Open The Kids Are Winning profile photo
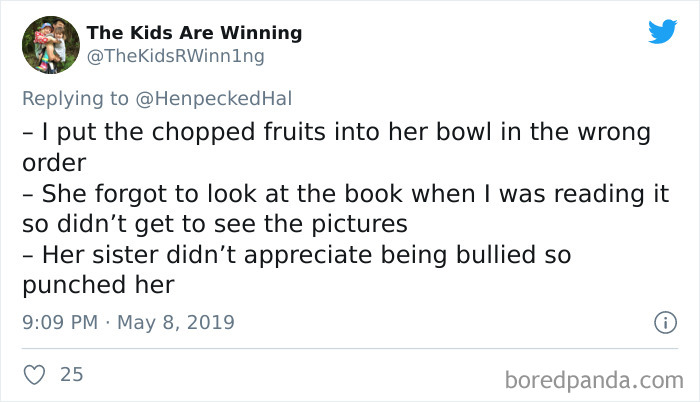 [50, 45]
